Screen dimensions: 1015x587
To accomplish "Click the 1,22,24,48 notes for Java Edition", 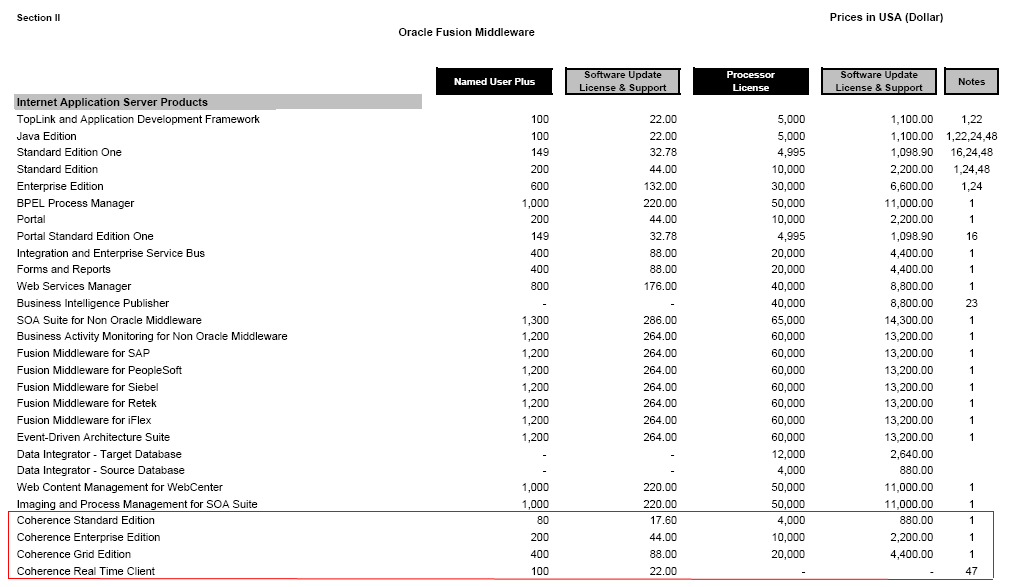I will pyautogui.click(x=971, y=136).
